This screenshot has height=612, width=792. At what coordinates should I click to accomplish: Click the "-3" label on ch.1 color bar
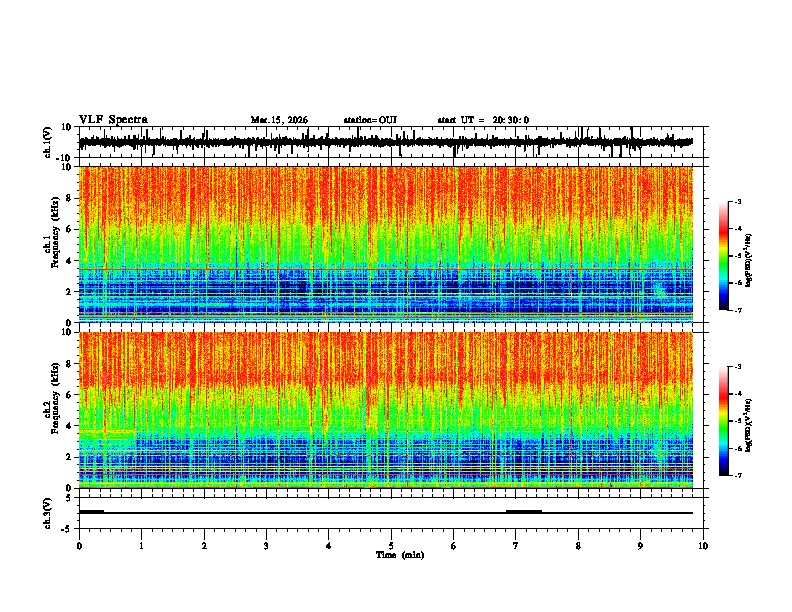coord(738,202)
